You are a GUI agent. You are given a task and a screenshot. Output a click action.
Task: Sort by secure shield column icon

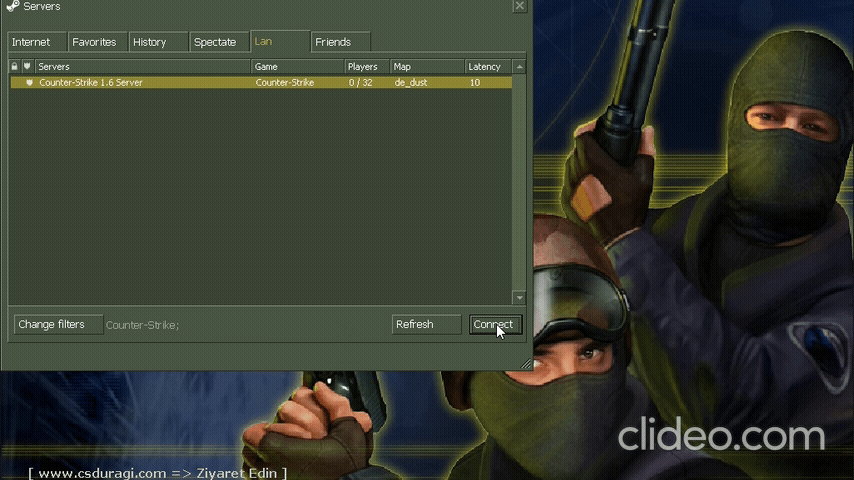(x=27, y=66)
